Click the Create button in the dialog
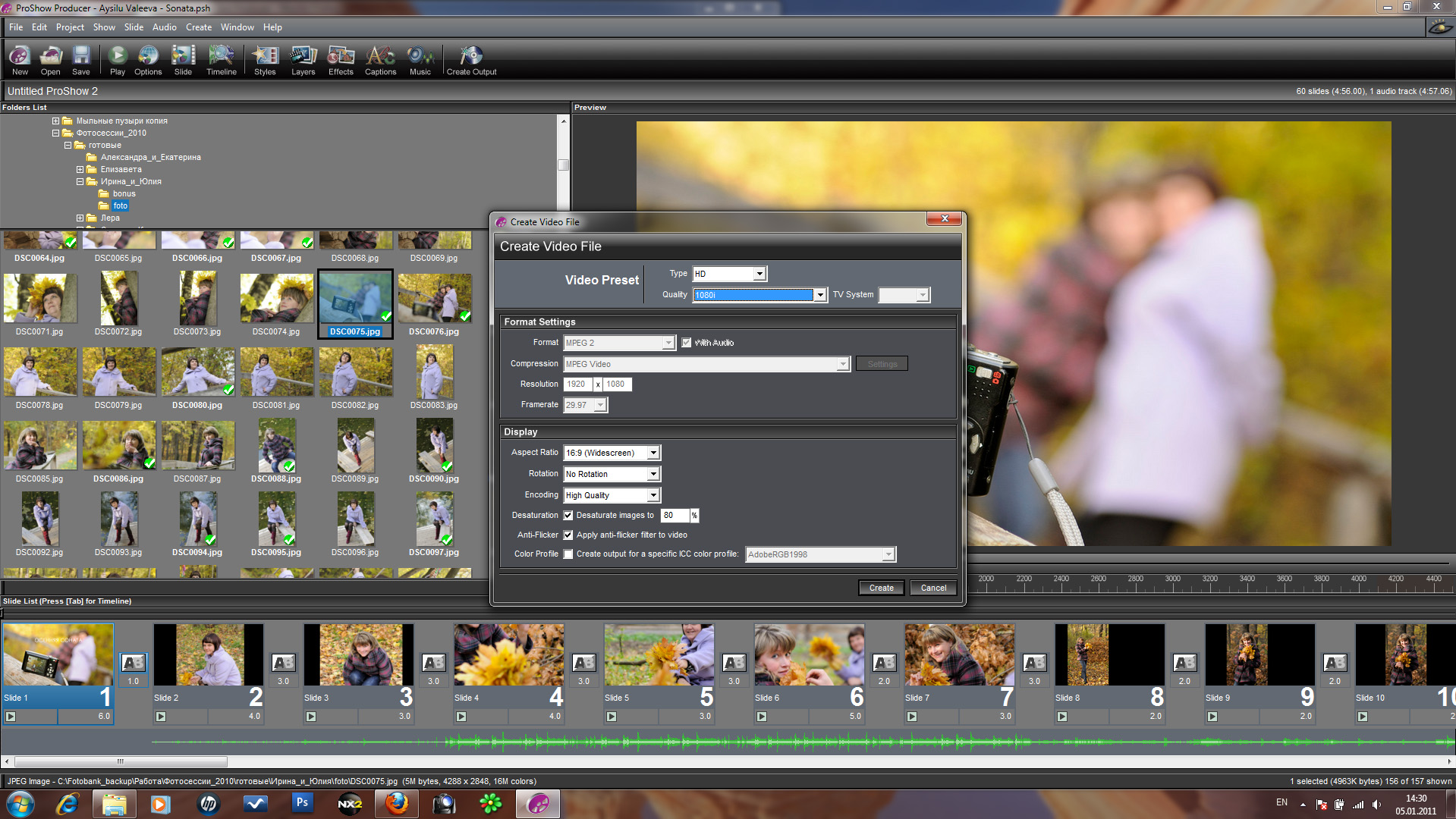Image resolution: width=1456 pixels, height=819 pixels. coord(881,588)
